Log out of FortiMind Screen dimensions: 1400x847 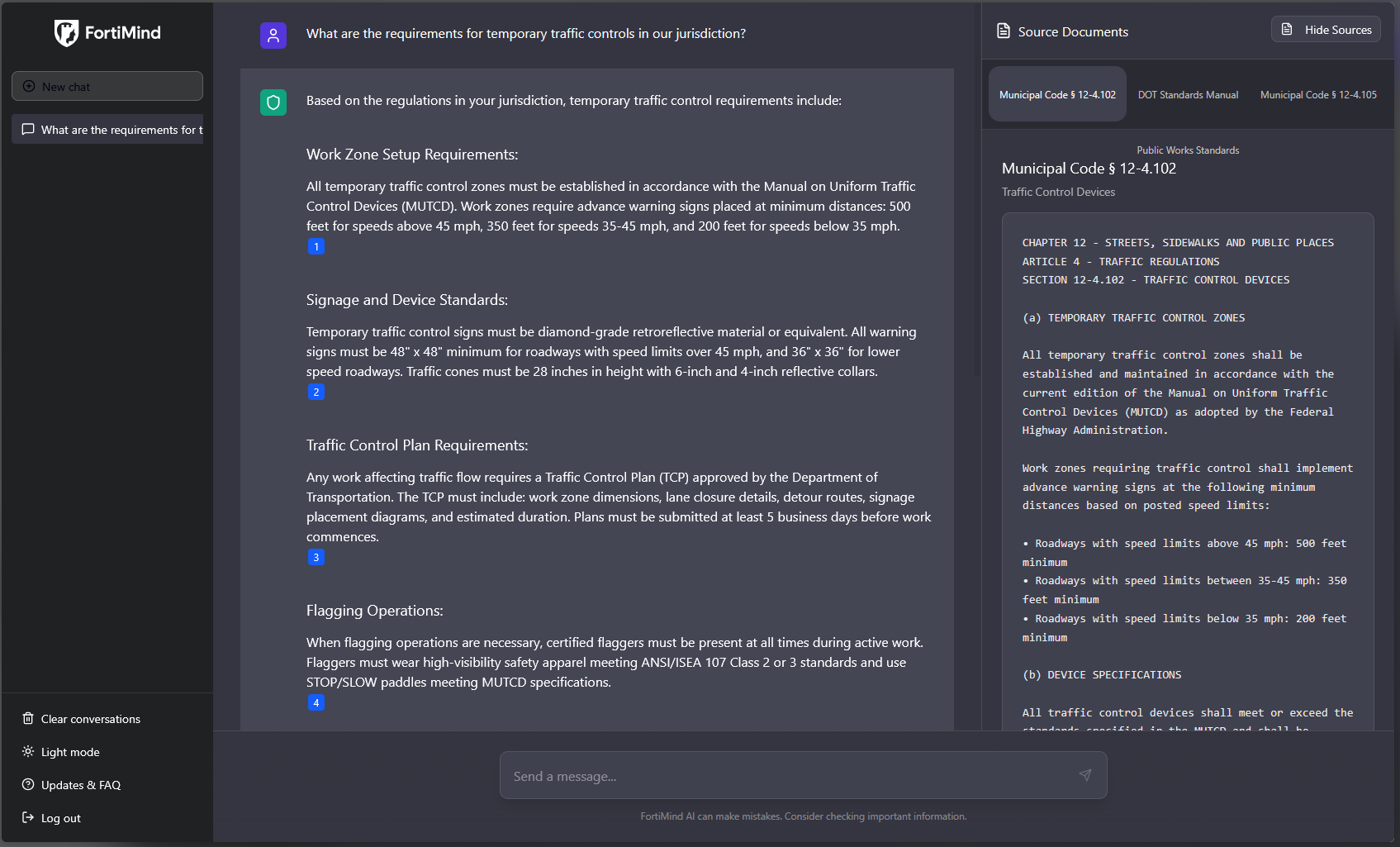(x=60, y=818)
